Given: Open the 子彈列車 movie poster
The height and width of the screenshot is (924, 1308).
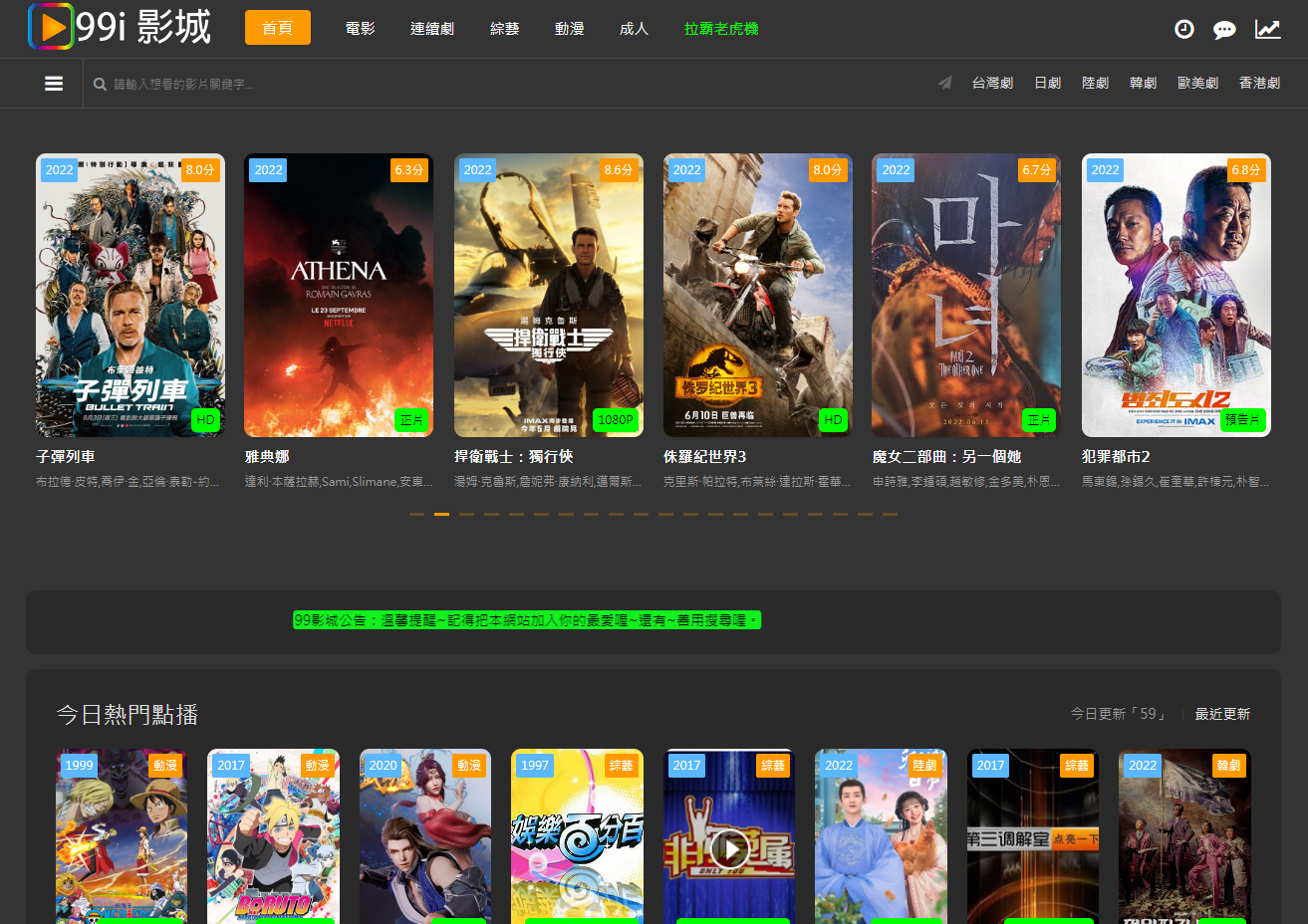Looking at the screenshot, I should click(131, 295).
